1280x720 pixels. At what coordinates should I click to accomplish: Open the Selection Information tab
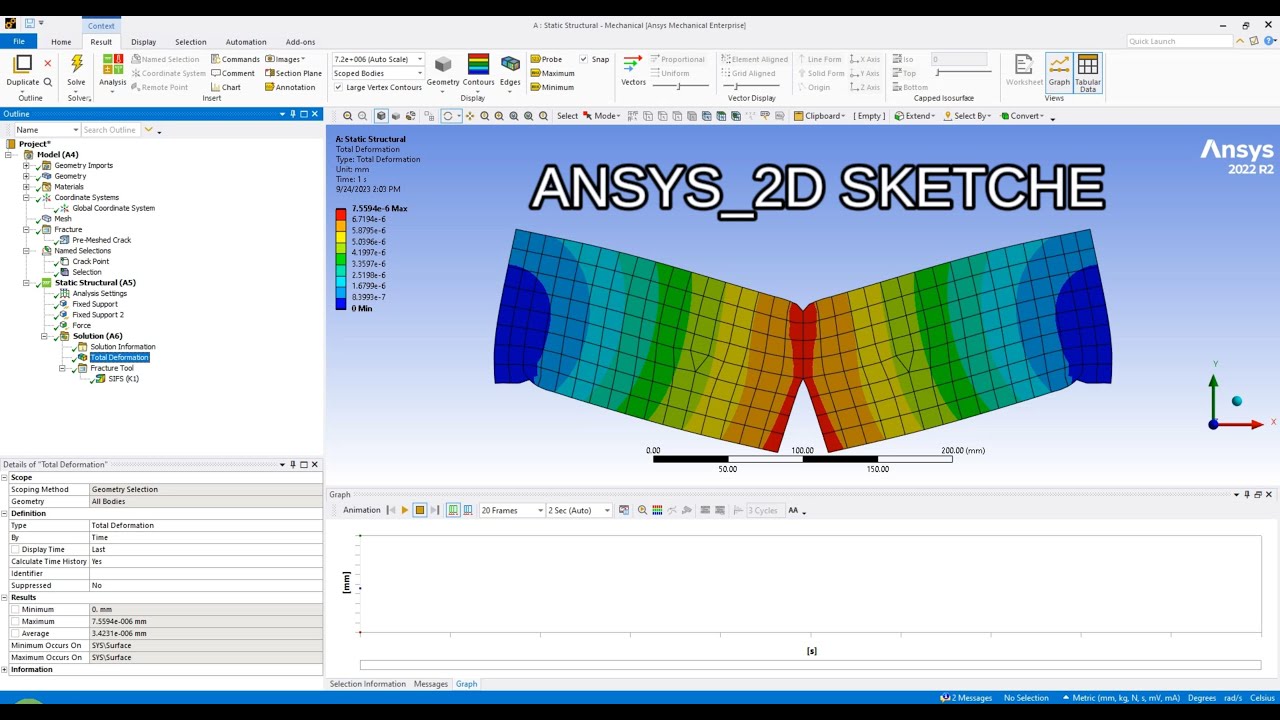tap(368, 684)
